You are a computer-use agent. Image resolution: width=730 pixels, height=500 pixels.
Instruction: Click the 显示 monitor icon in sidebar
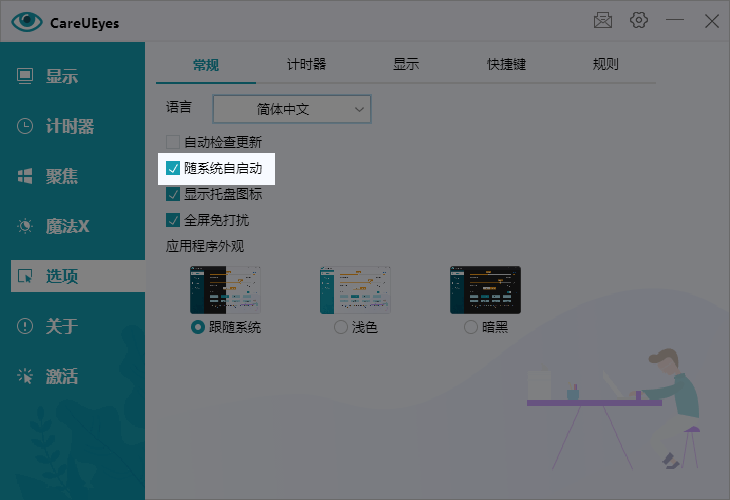point(25,76)
